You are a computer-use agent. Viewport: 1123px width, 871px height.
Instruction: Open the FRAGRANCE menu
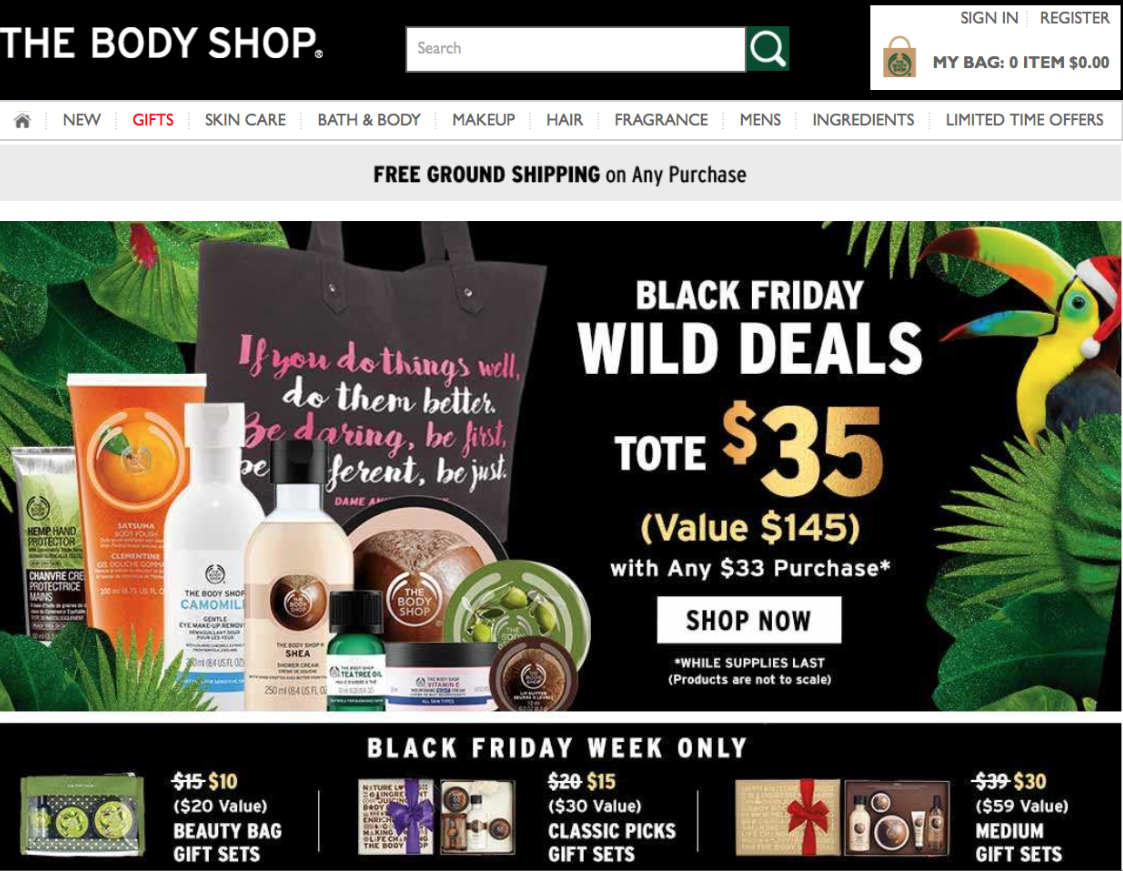[x=661, y=120]
